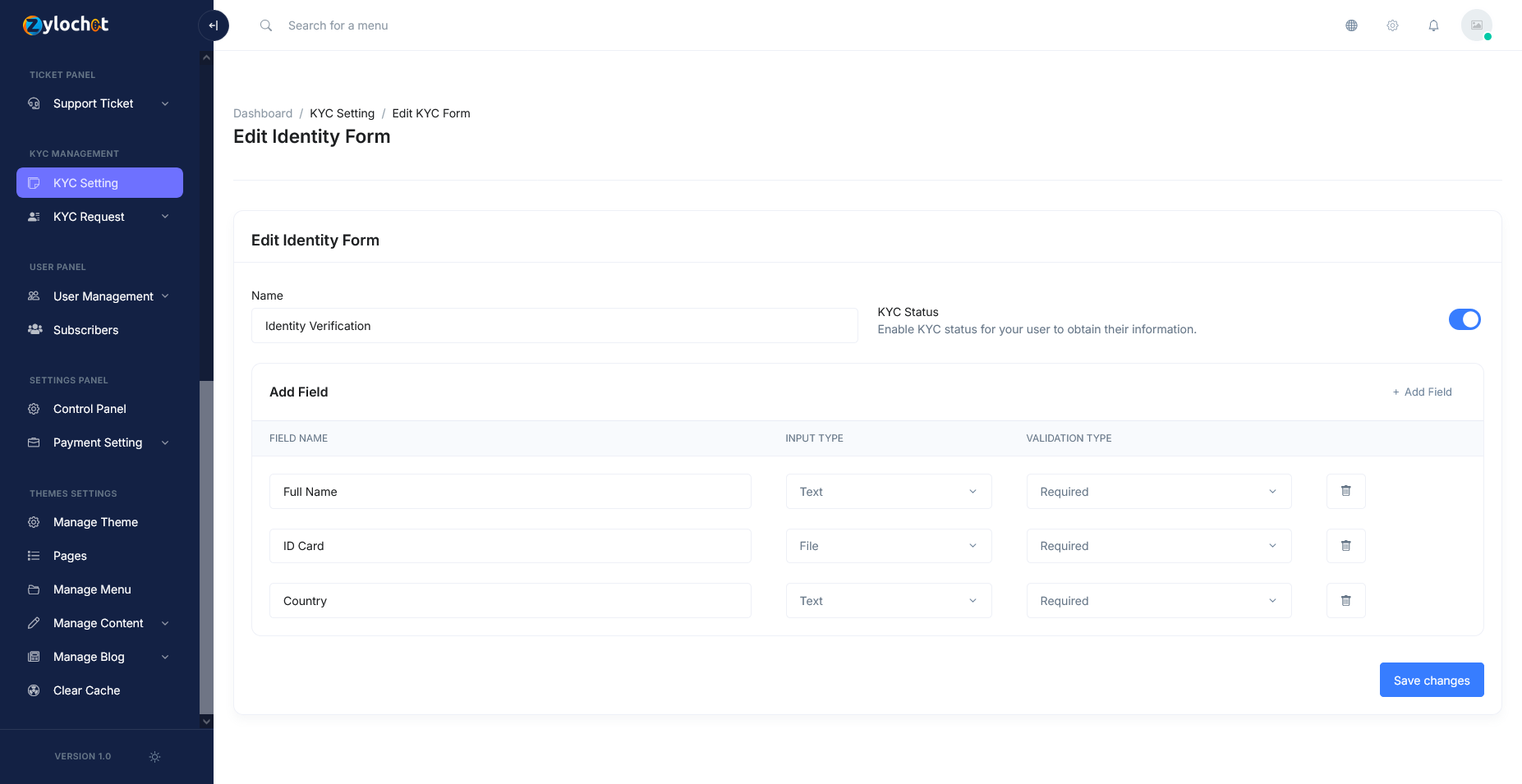
Task: Open Validation Type dropdown for Full Name
Action: point(1159,492)
